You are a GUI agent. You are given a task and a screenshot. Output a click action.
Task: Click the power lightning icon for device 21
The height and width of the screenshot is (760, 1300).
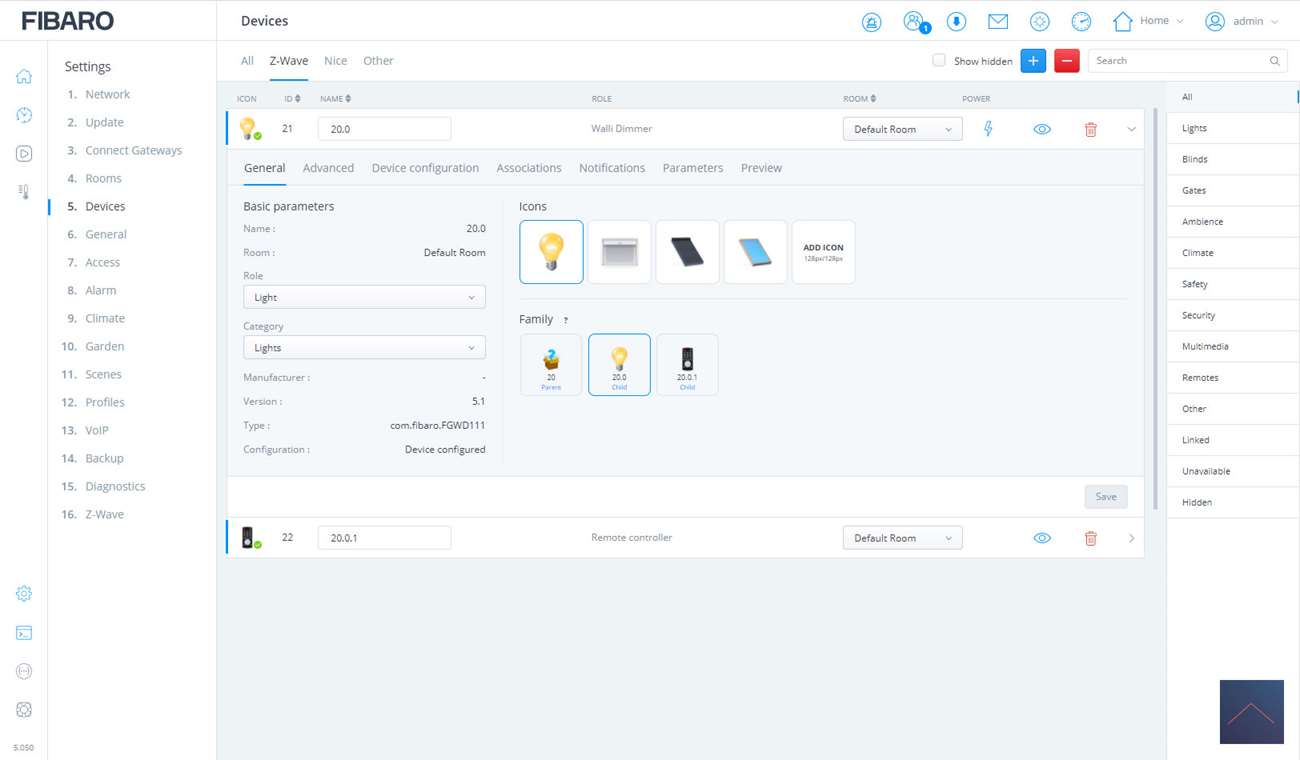(x=988, y=129)
